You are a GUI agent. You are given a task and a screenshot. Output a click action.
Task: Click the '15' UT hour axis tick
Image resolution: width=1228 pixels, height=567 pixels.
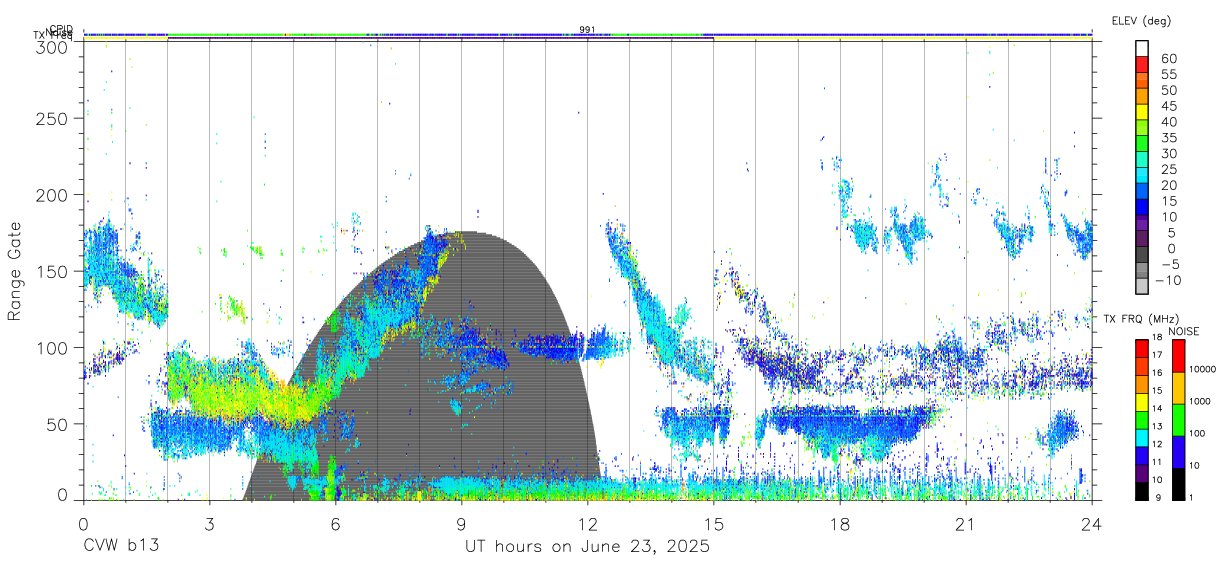(x=713, y=525)
